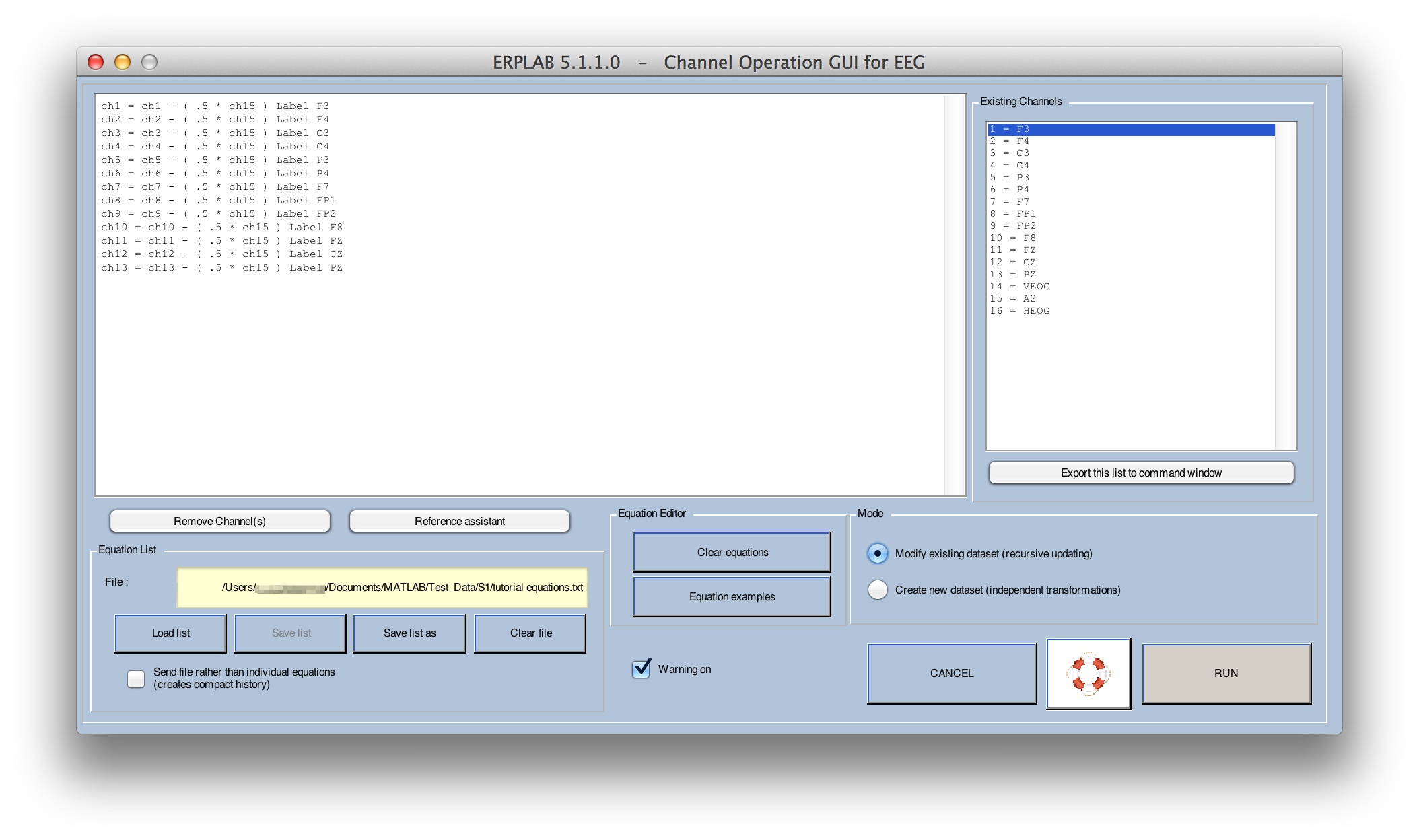Click the grayed Save list button
The height and width of the screenshot is (840, 1419).
[x=291, y=633]
